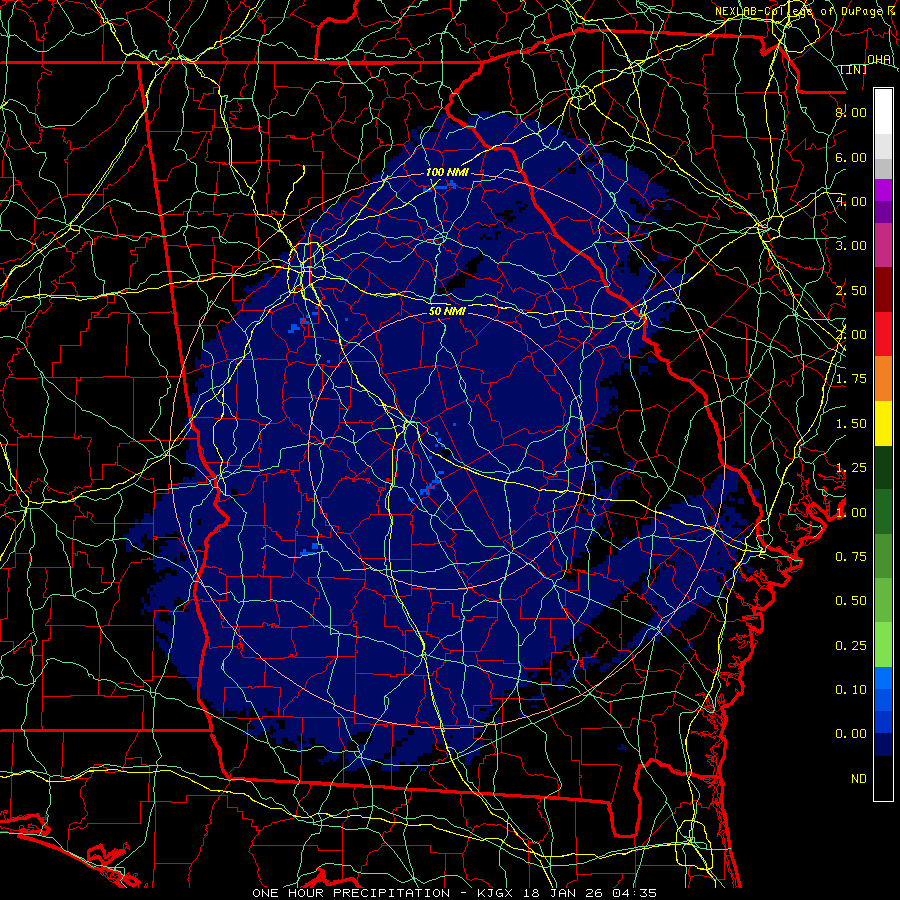Click the "OHA" product code label
Viewport: 900px width, 900px height.
click(879, 60)
